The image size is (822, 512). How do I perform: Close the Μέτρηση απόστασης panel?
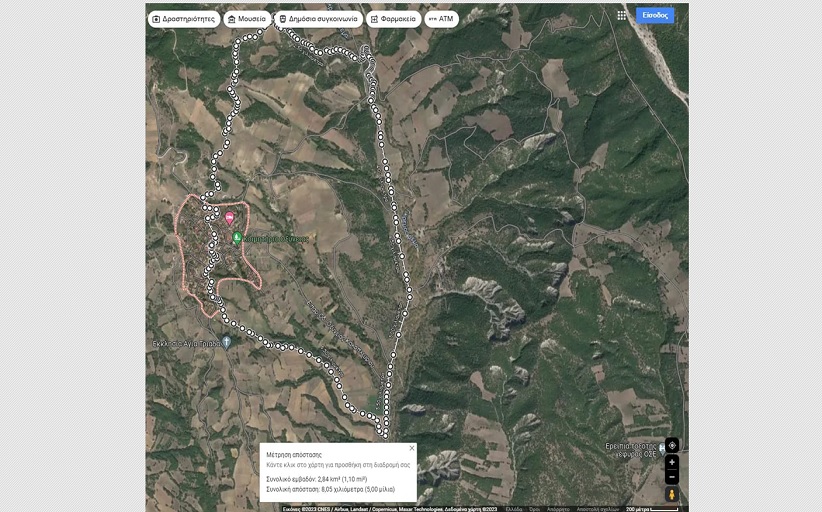[x=412, y=448]
